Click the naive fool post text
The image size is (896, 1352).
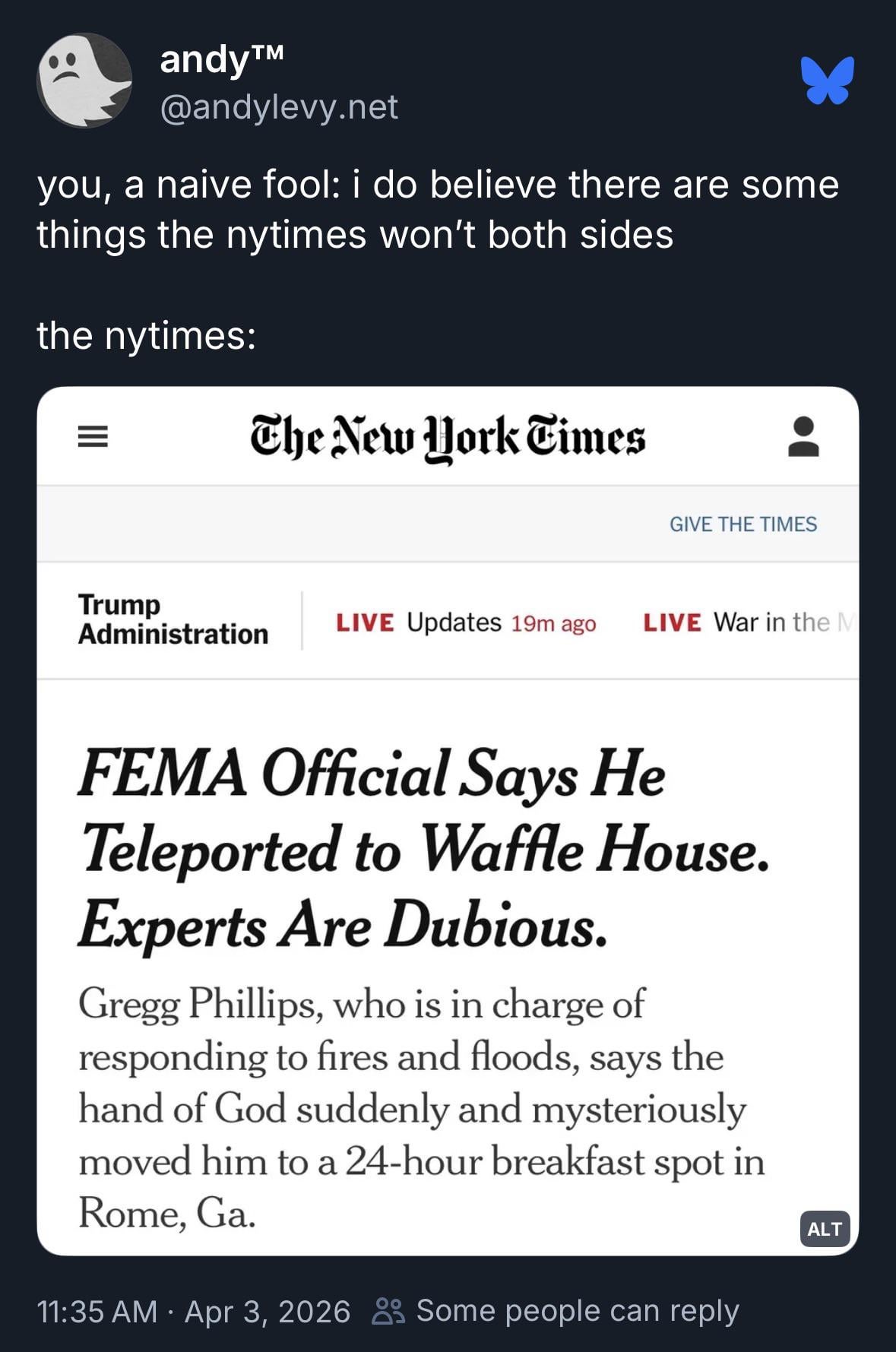[x=437, y=209]
